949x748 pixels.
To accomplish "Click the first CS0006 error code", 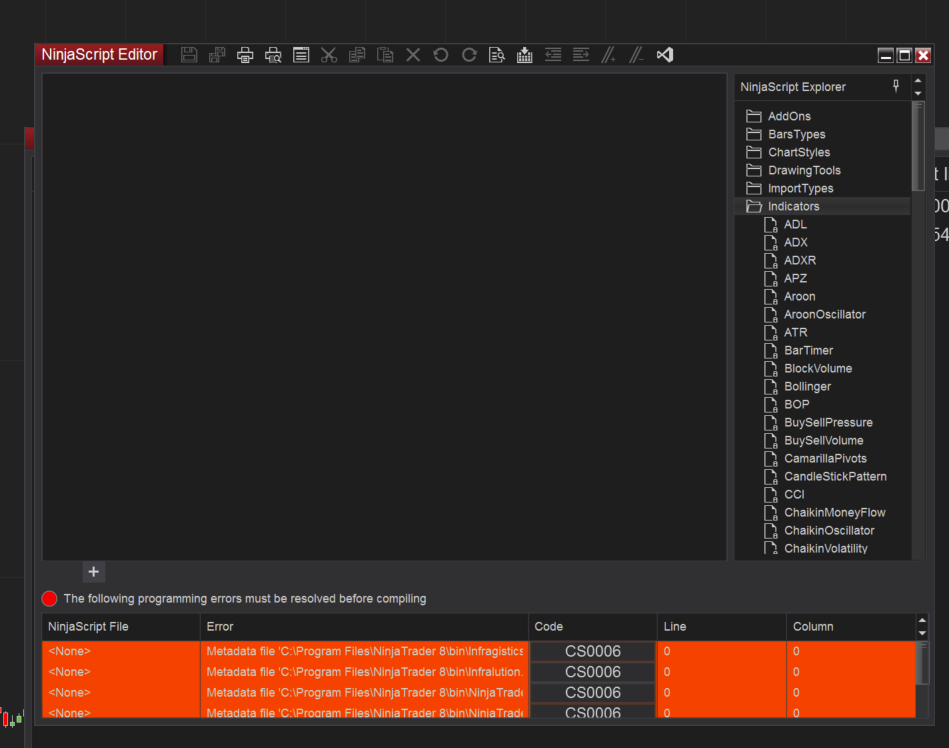I will click(592, 651).
